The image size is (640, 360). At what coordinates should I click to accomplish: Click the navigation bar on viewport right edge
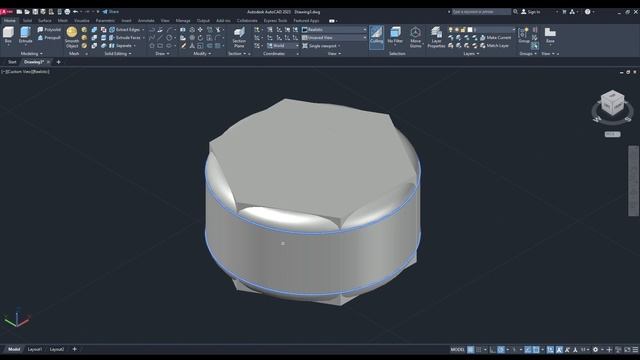(x=633, y=180)
